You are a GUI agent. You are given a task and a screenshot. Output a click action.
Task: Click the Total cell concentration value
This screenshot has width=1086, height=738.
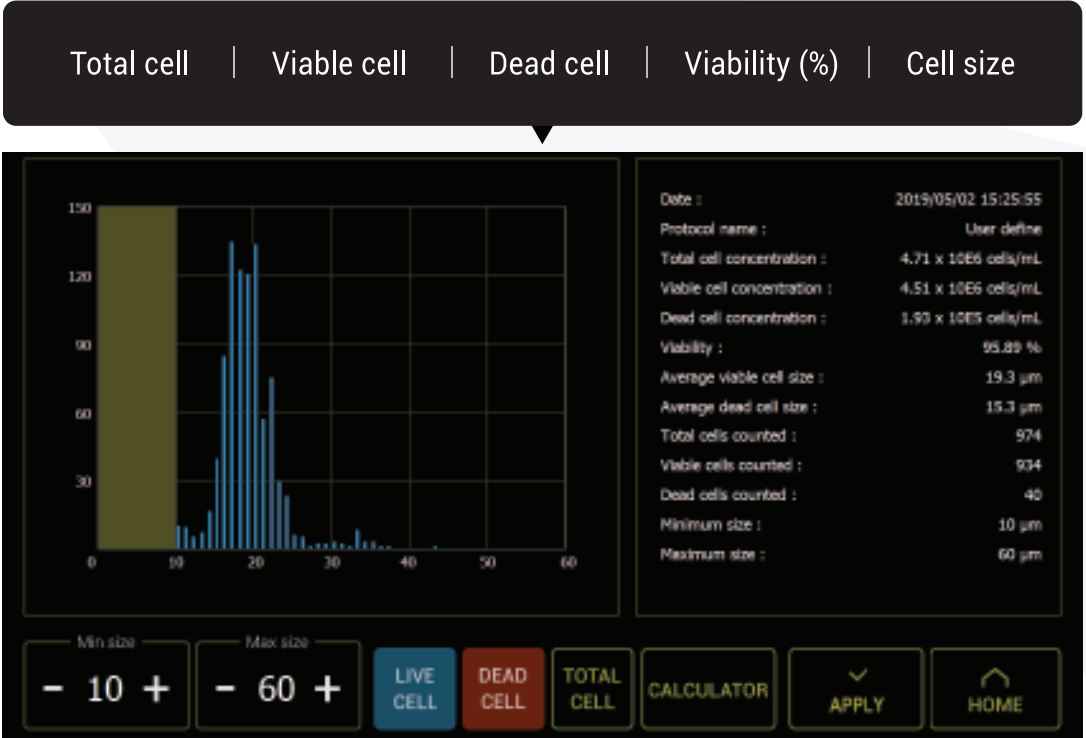(x=970, y=259)
